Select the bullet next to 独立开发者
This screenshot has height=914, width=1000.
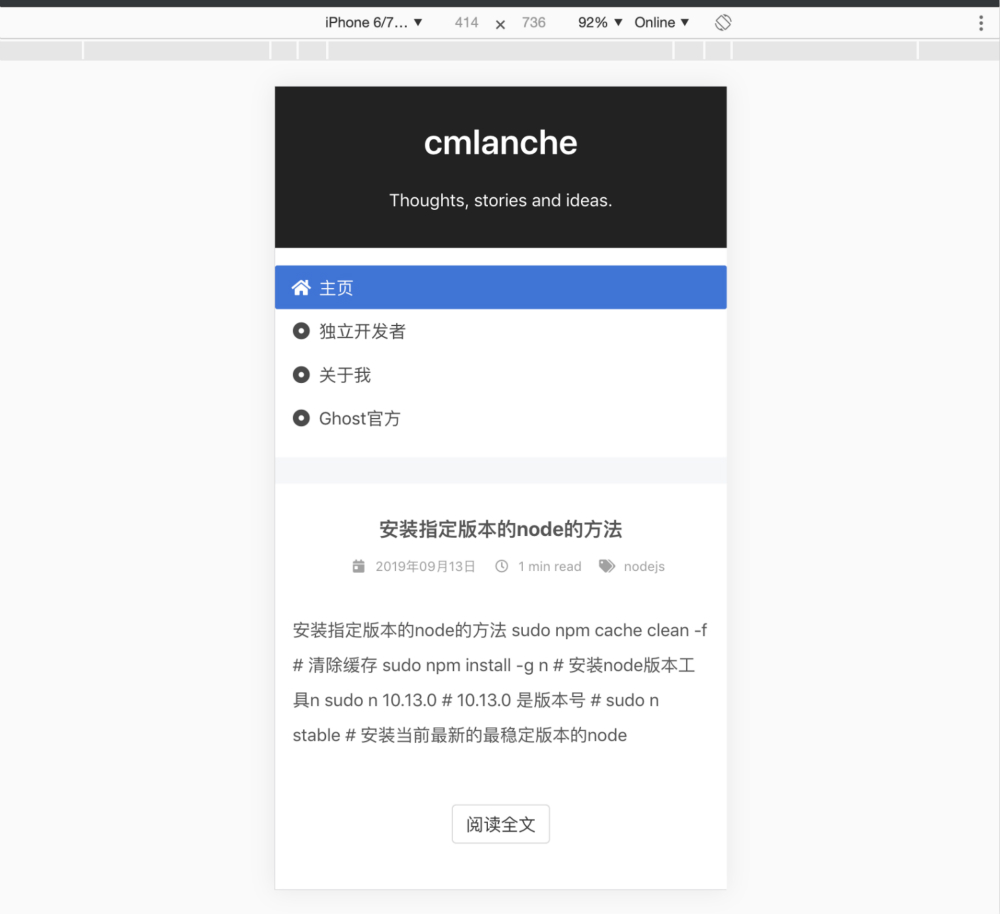click(x=301, y=331)
